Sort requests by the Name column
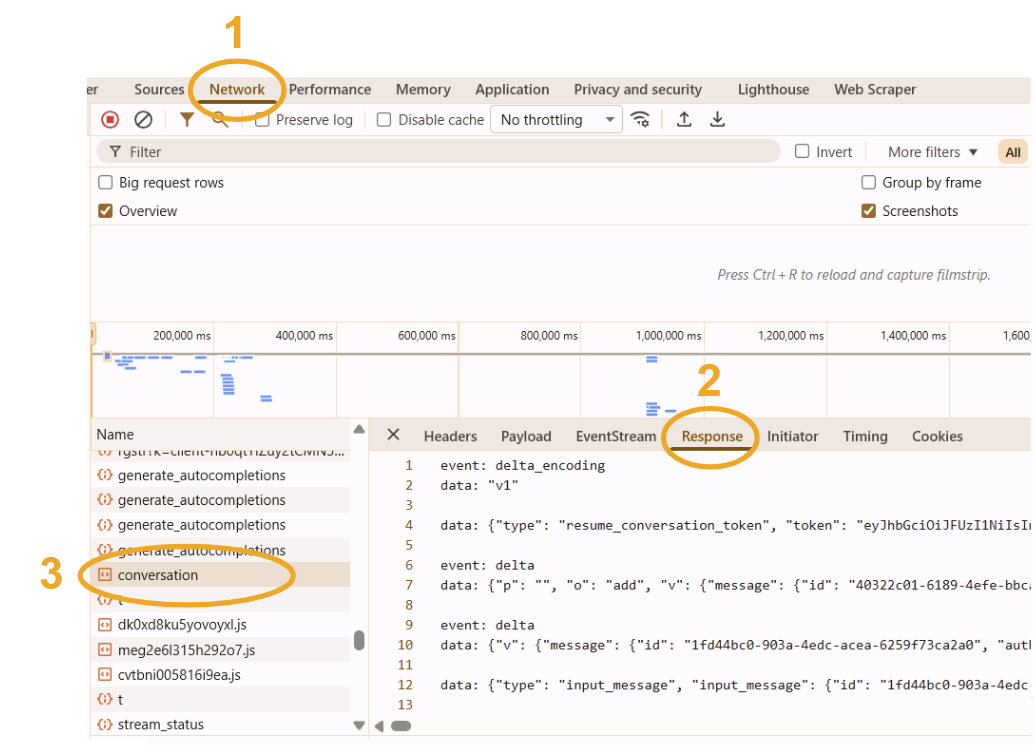 point(115,434)
